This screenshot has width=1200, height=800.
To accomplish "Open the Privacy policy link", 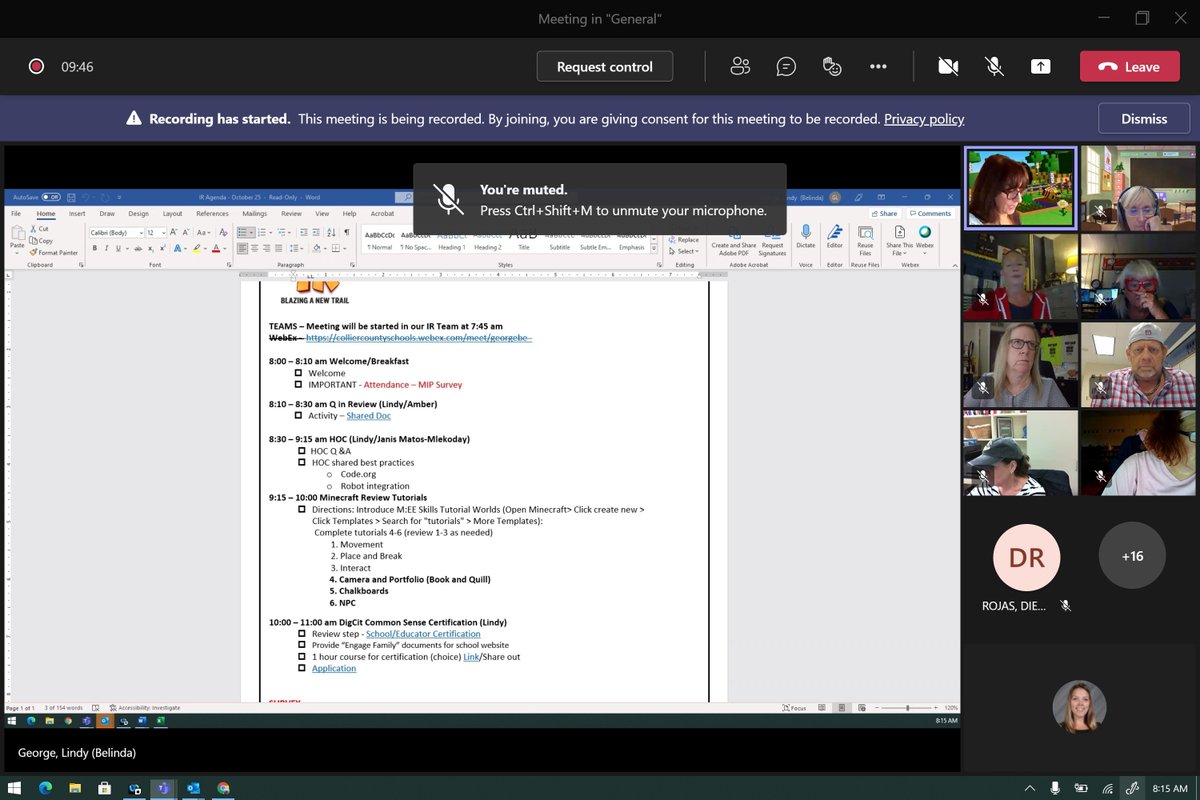I will pyautogui.click(x=924, y=118).
